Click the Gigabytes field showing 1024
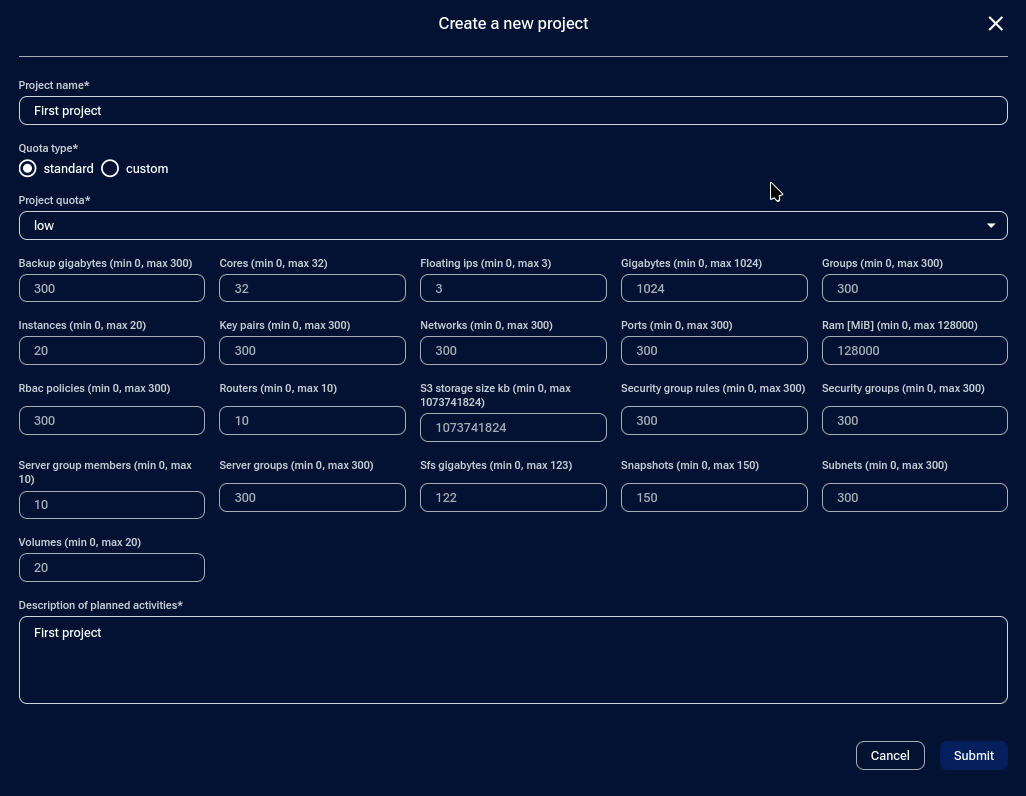 714,289
